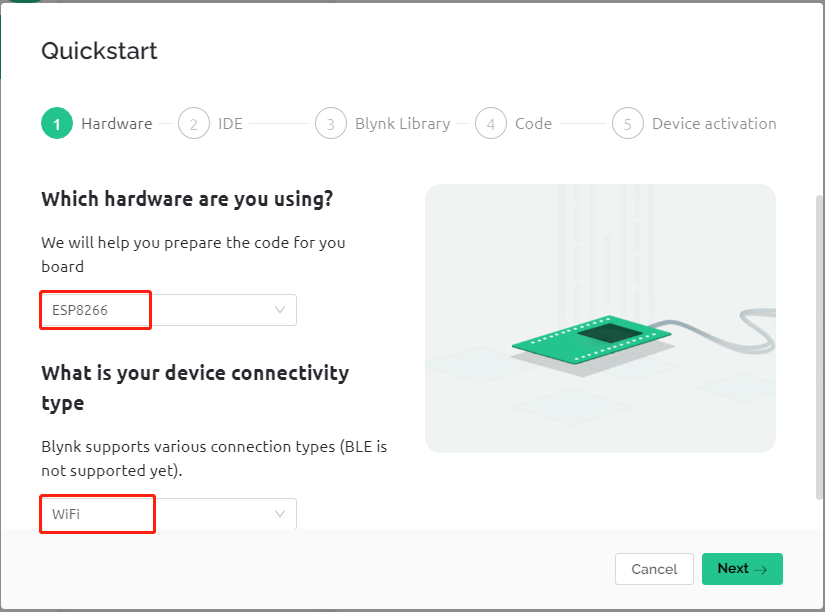Viewport: 825px width, 612px height.
Task: Select the Blynk Library step label
Action: tap(403, 124)
